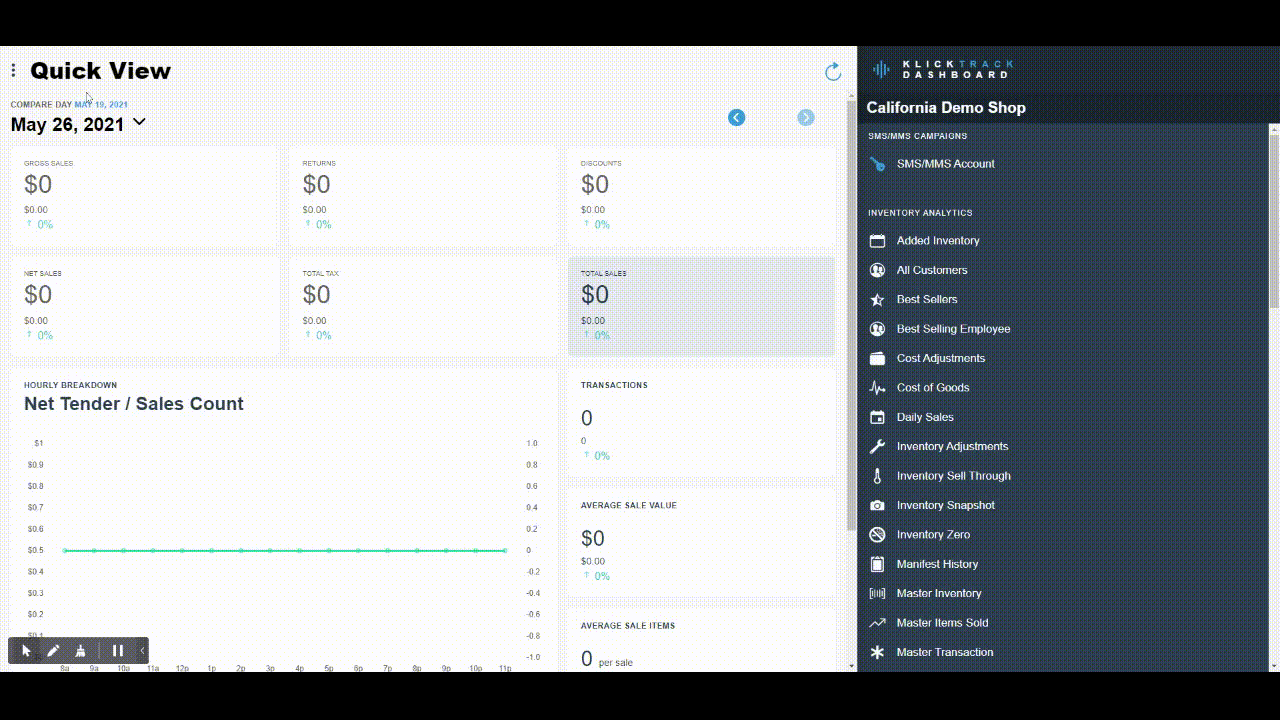This screenshot has width=1280, height=720.
Task: Click the refresh icon on Quick View
Action: click(832, 71)
